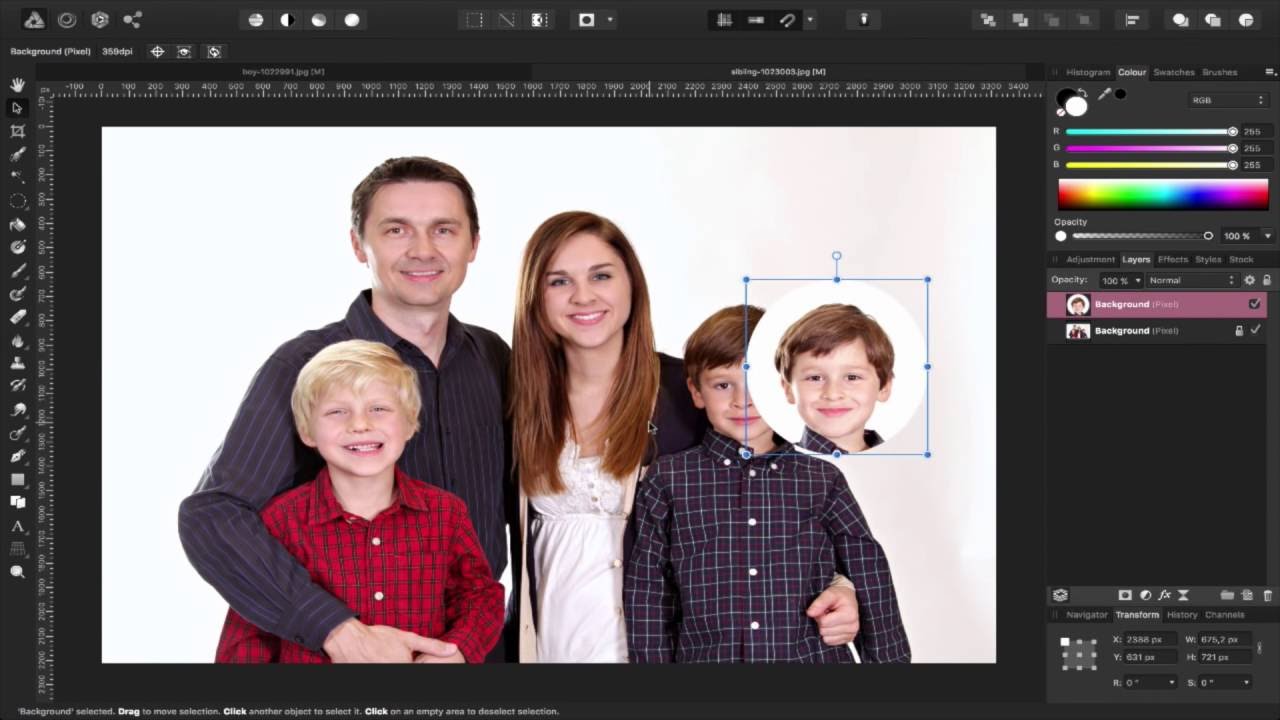Switch to the Liquify persona
This screenshot has width=1280, height=720.
coord(67,20)
